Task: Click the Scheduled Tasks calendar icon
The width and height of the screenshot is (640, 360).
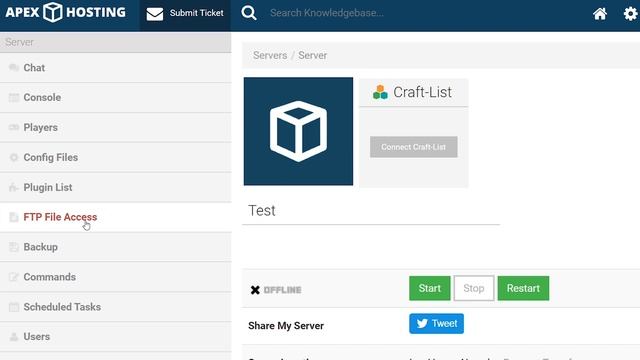Action: pos(14,307)
